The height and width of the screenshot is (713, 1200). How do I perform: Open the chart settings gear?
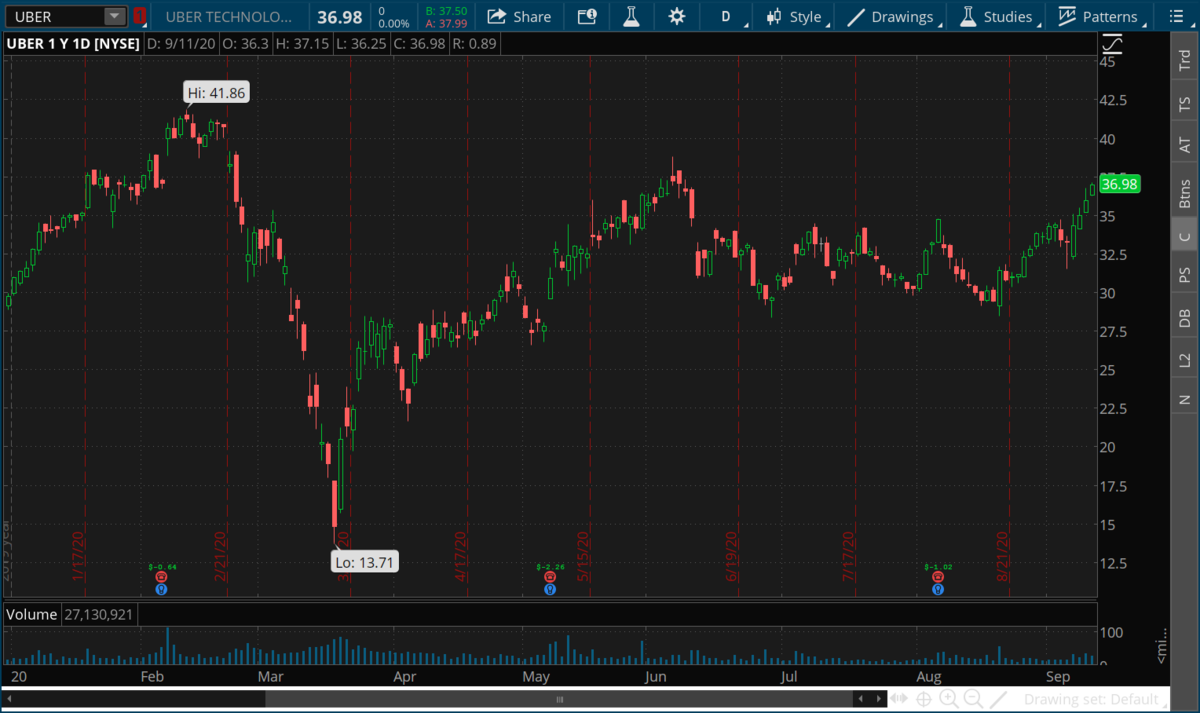(x=677, y=17)
